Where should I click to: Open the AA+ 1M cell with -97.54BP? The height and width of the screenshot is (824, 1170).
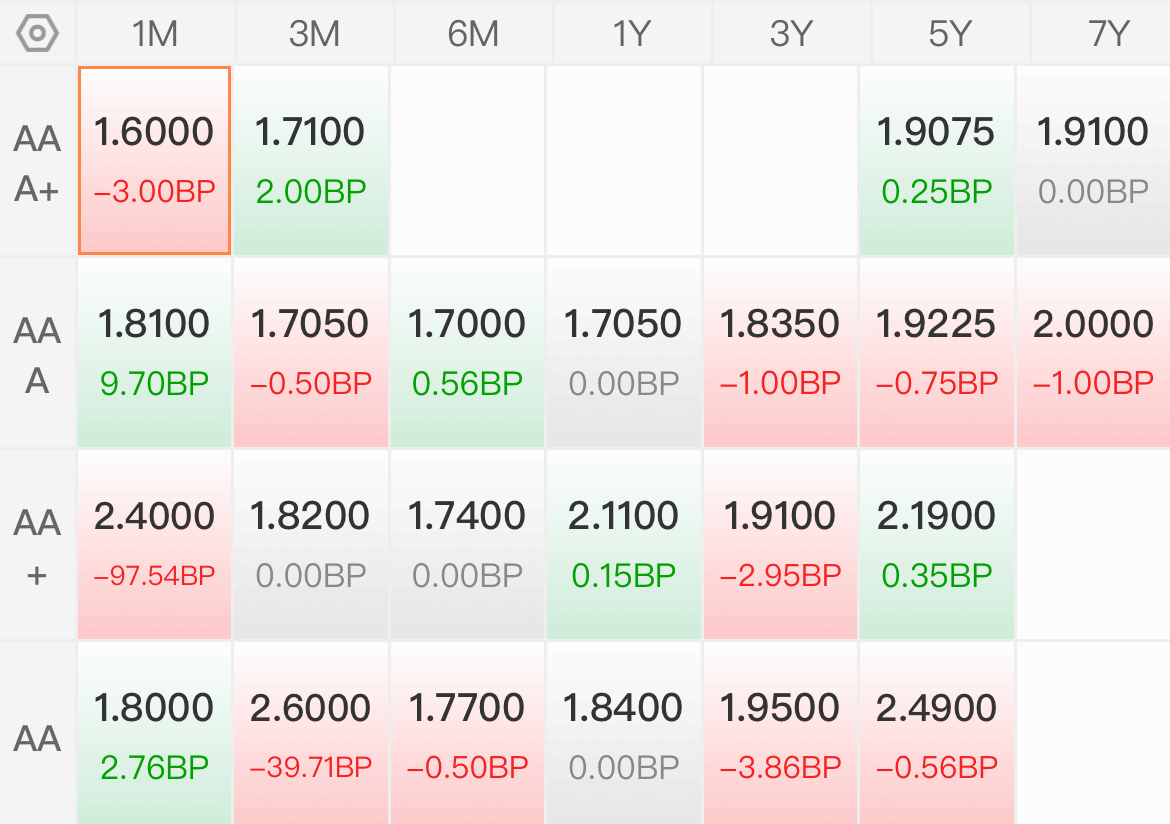[154, 544]
